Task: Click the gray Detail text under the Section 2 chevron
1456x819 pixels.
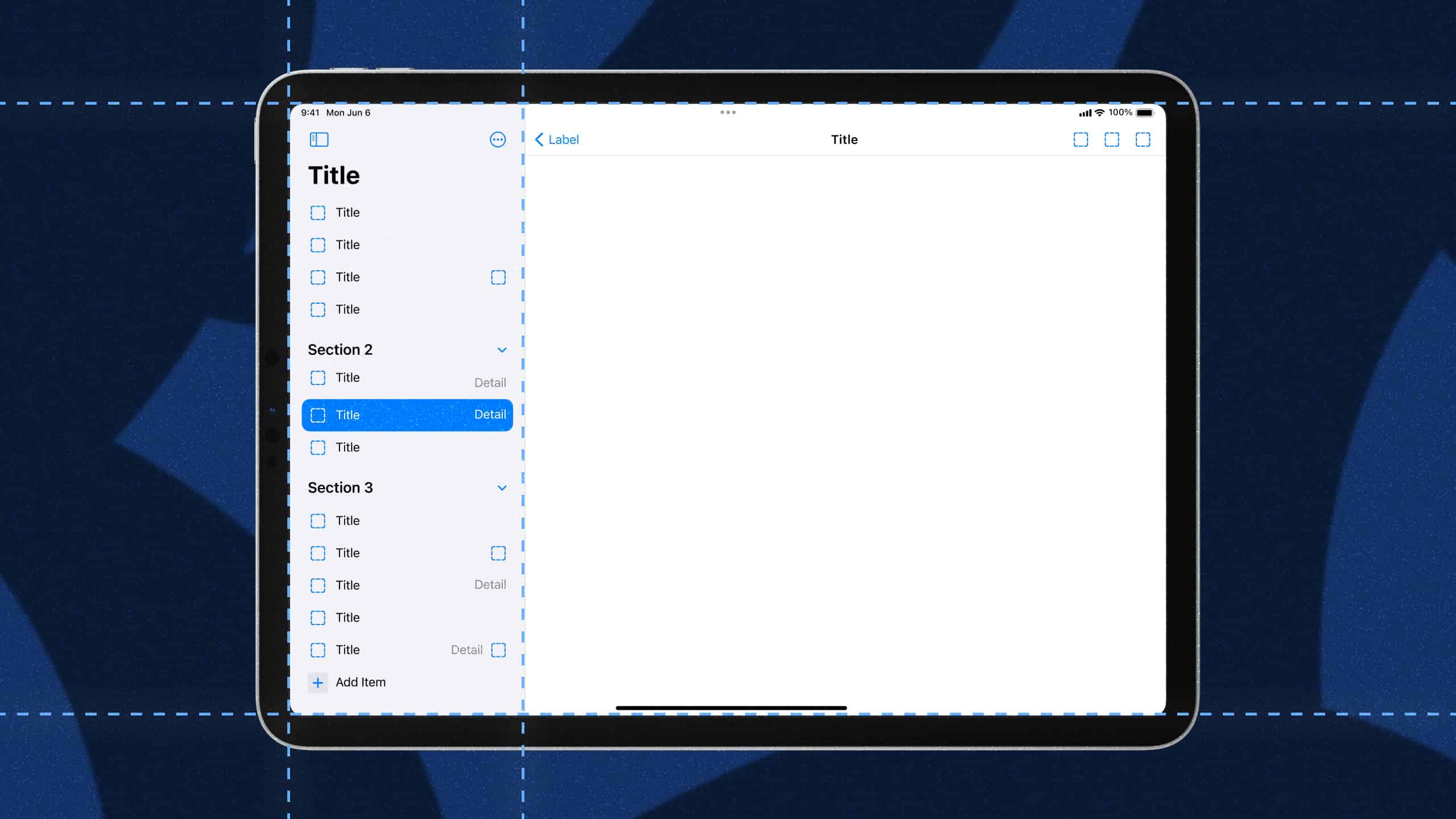Action: point(490,383)
